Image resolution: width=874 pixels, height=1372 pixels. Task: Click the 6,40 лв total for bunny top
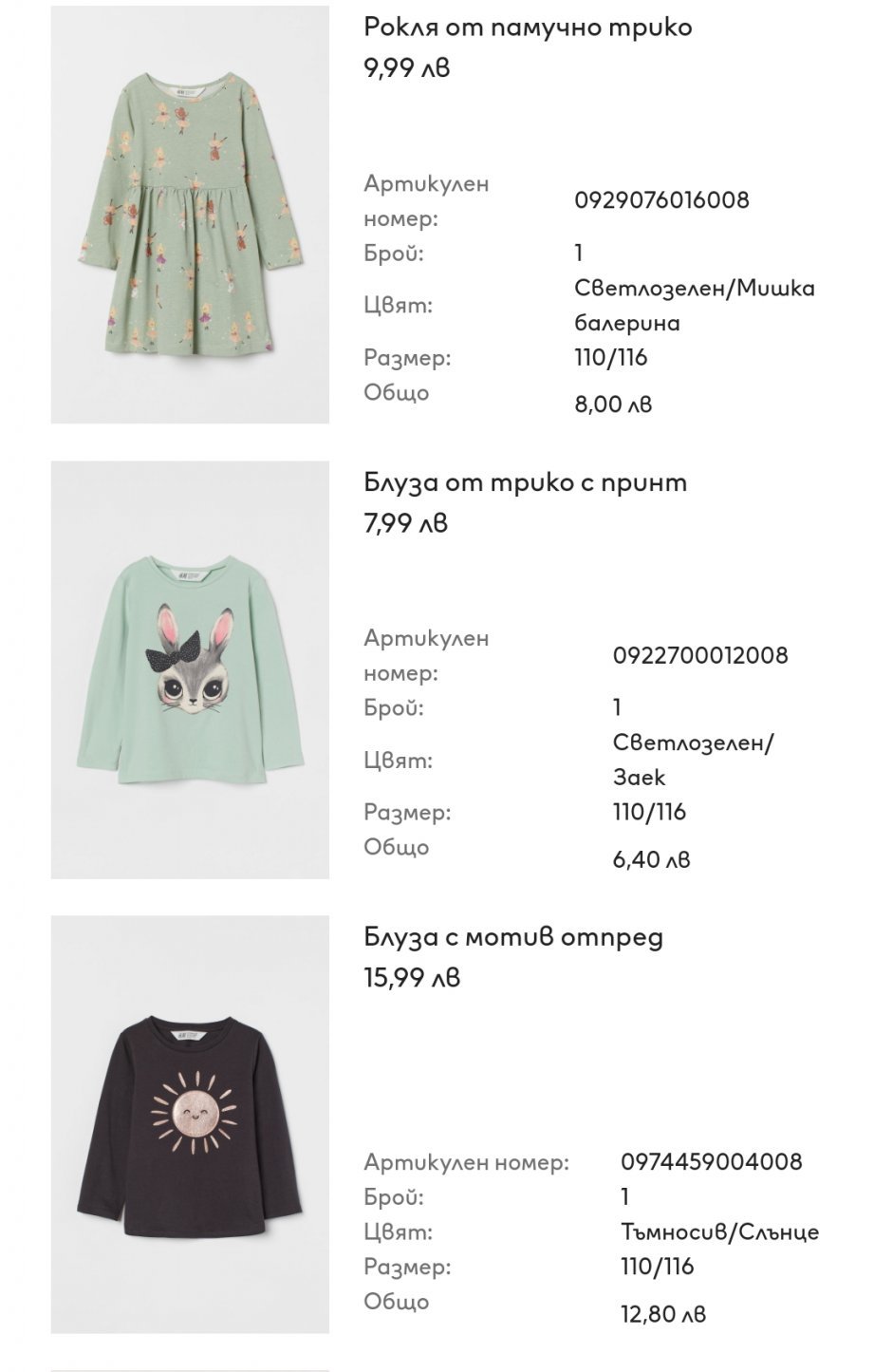(x=651, y=860)
